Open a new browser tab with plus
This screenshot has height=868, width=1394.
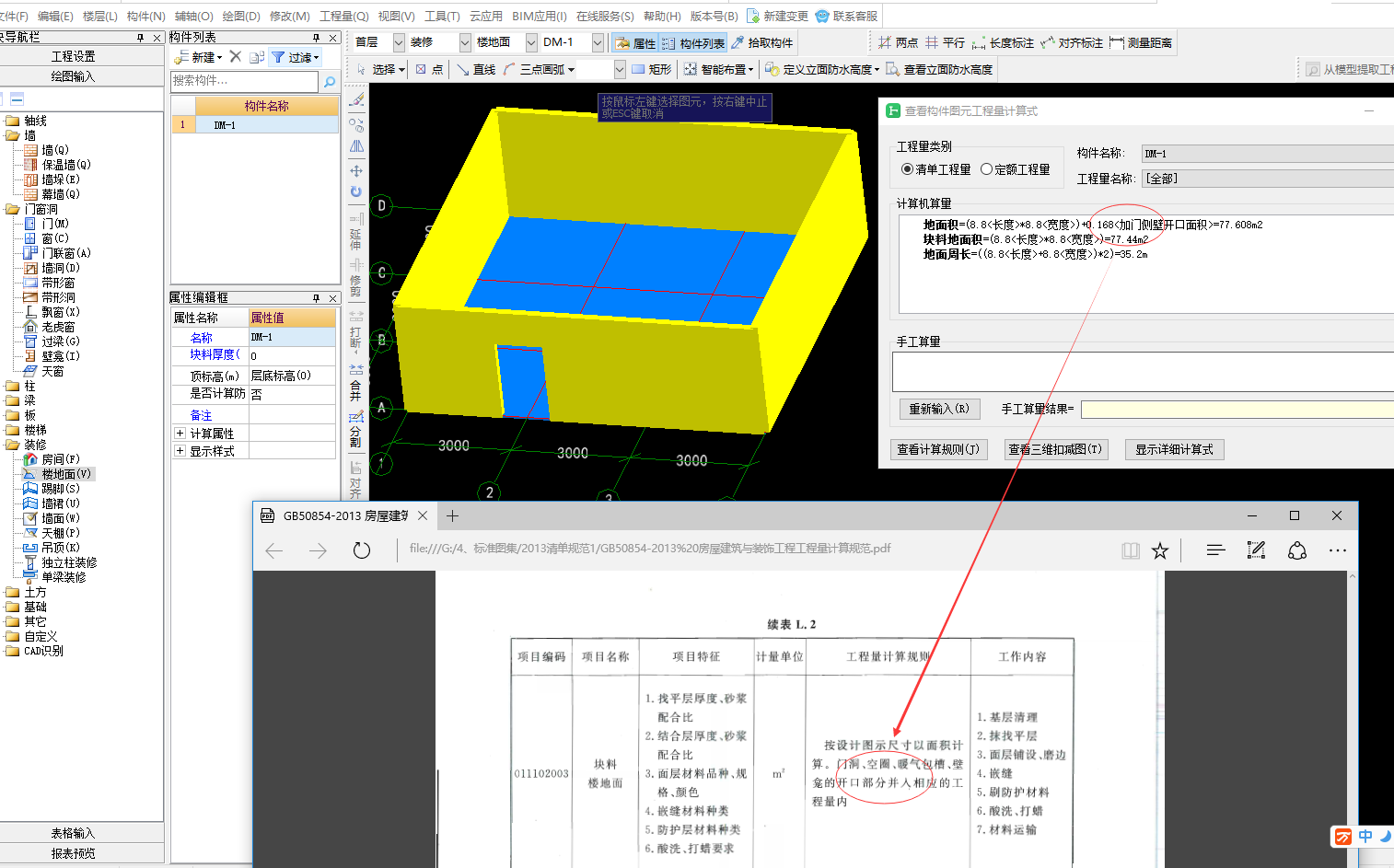452,515
